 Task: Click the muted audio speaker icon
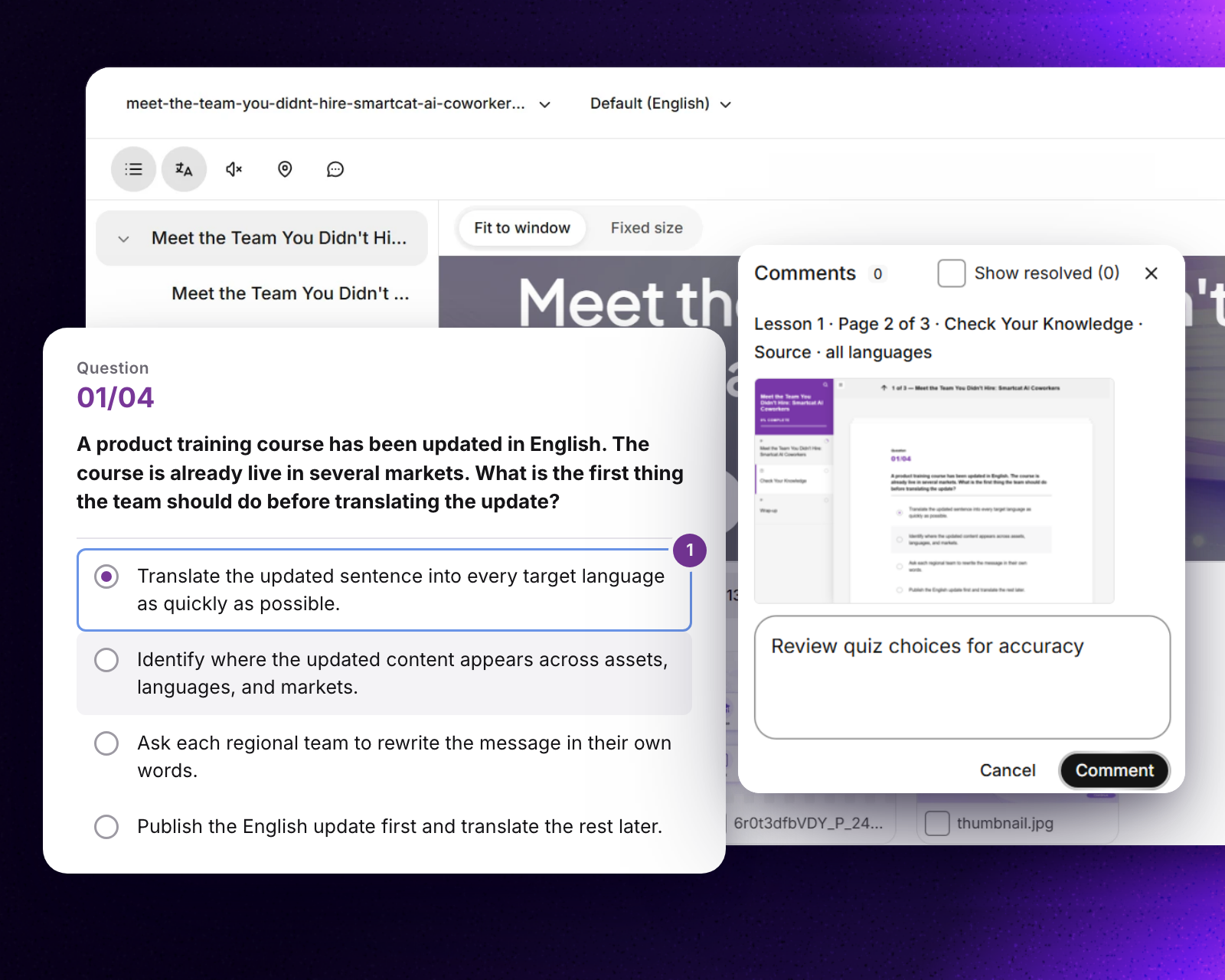coord(234,169)
